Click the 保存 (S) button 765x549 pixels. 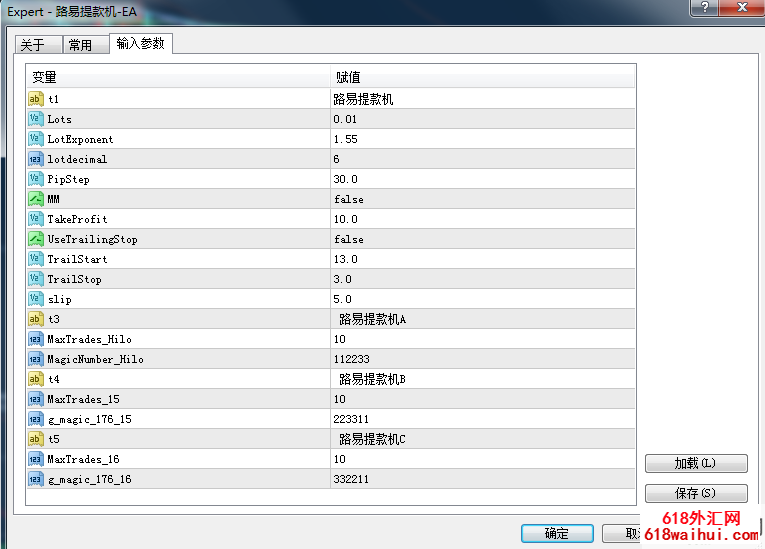[696, 493]
